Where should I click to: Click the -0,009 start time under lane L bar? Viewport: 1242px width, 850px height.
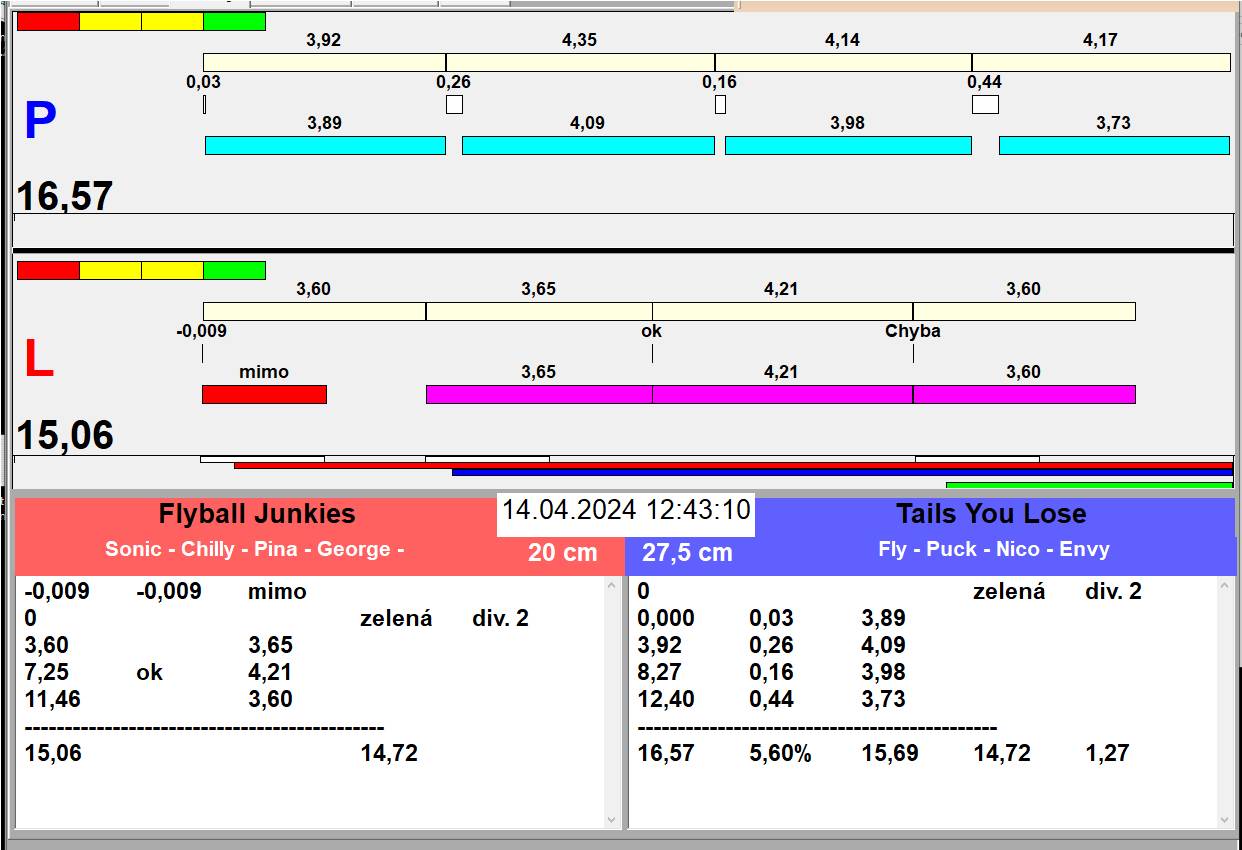point(202,331)
